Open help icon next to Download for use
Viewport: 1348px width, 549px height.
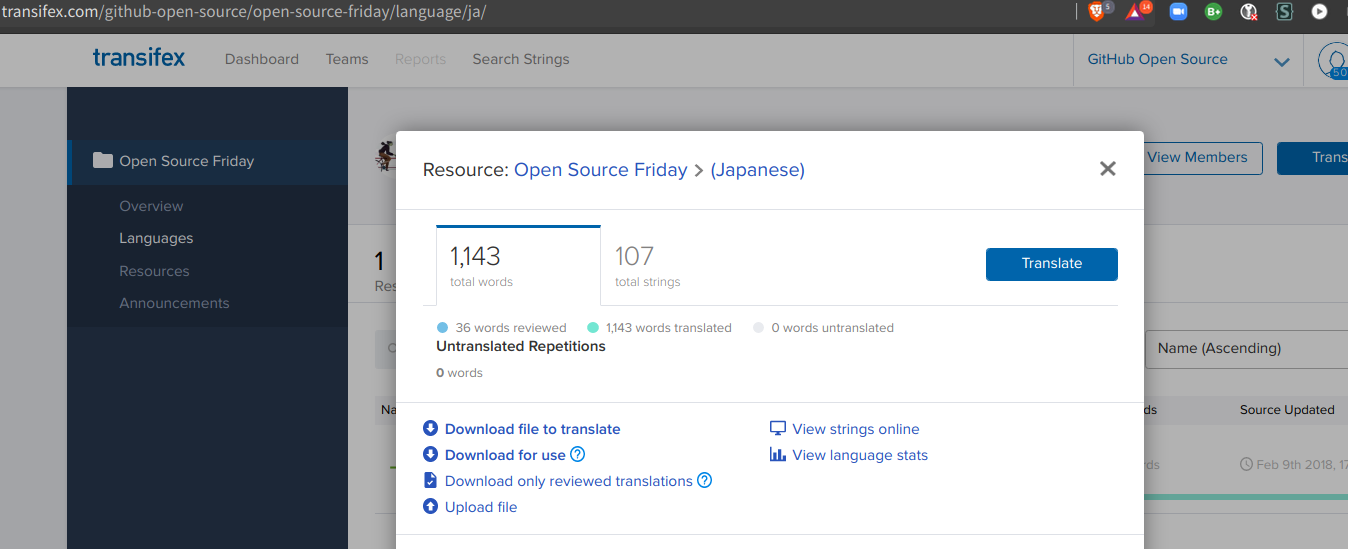pyautogui.click(x=577, y=454)
